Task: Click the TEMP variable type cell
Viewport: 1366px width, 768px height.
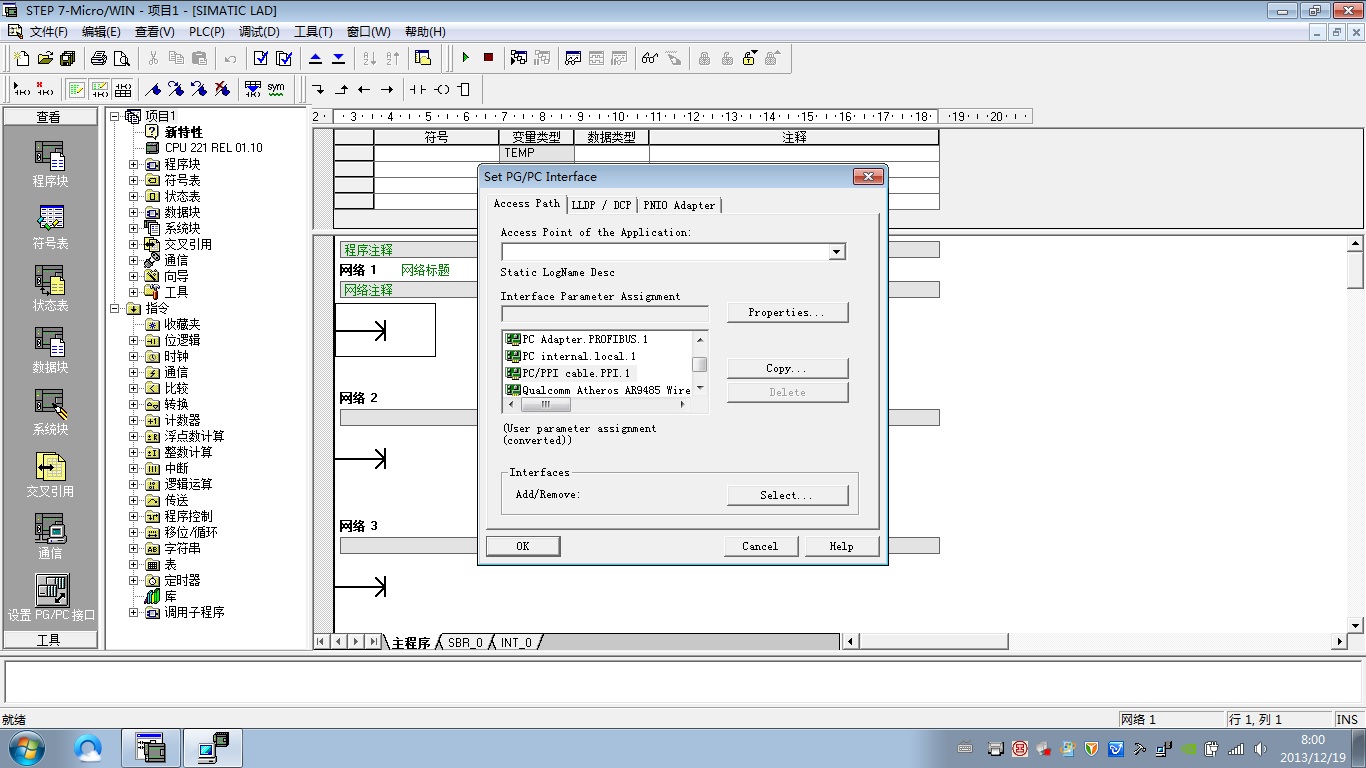Action: (537, 153)
